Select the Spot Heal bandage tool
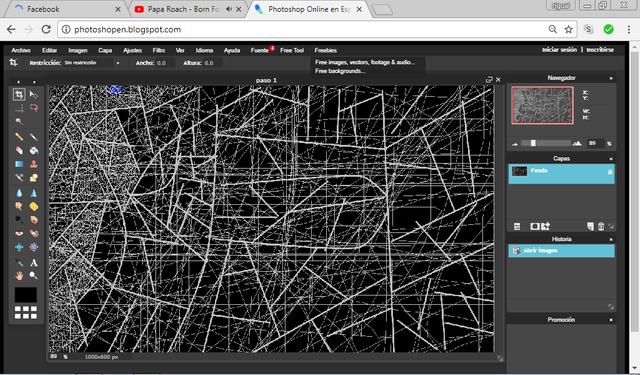 coord(34,233)
